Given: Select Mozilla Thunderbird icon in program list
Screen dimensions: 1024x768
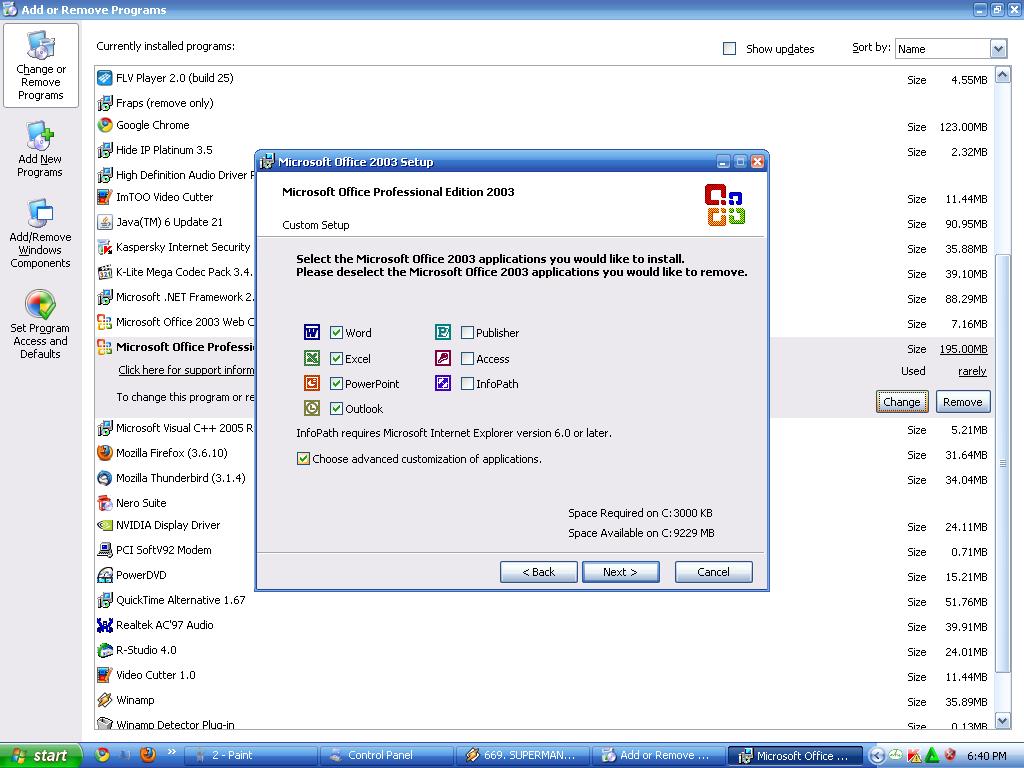Looking at the screenshot, I should (x=104, y=478).
